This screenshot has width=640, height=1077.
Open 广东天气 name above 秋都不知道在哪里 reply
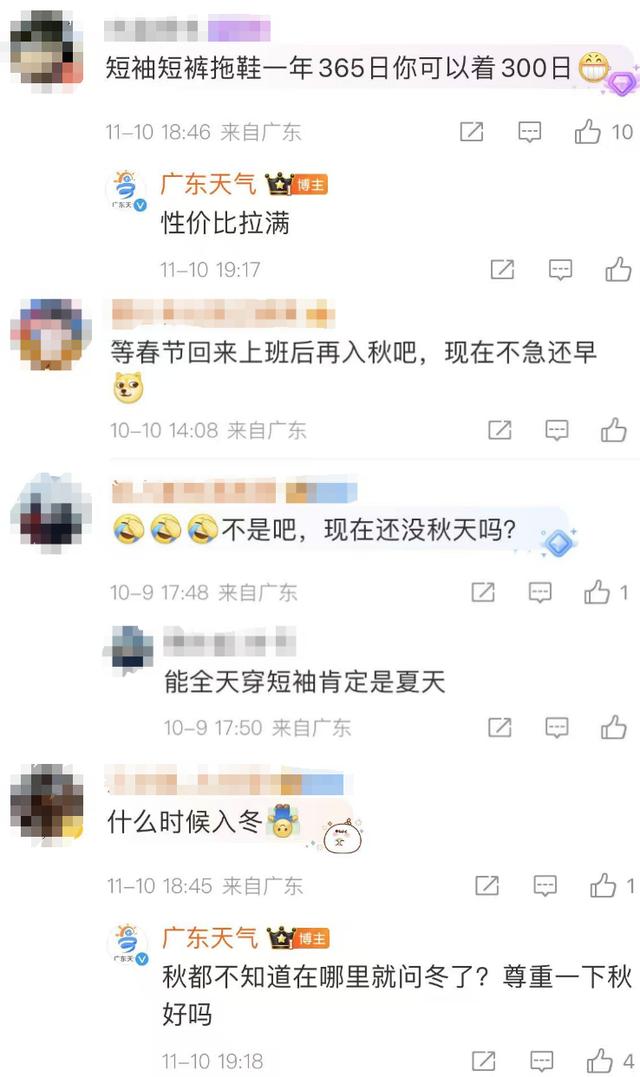point(210,938)
